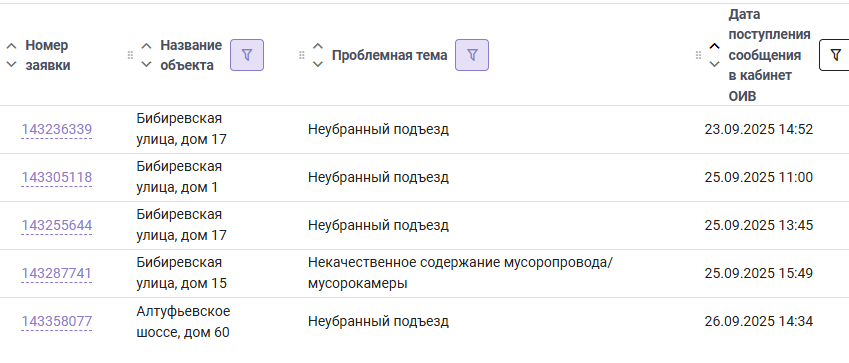849x363 pixels.
Task: Open request number 143358077
Action: point(56,321)
